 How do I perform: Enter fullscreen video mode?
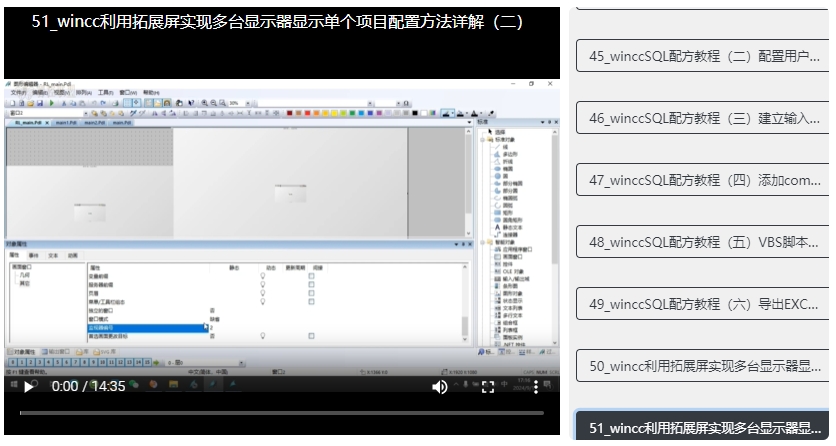click(488, 387)
